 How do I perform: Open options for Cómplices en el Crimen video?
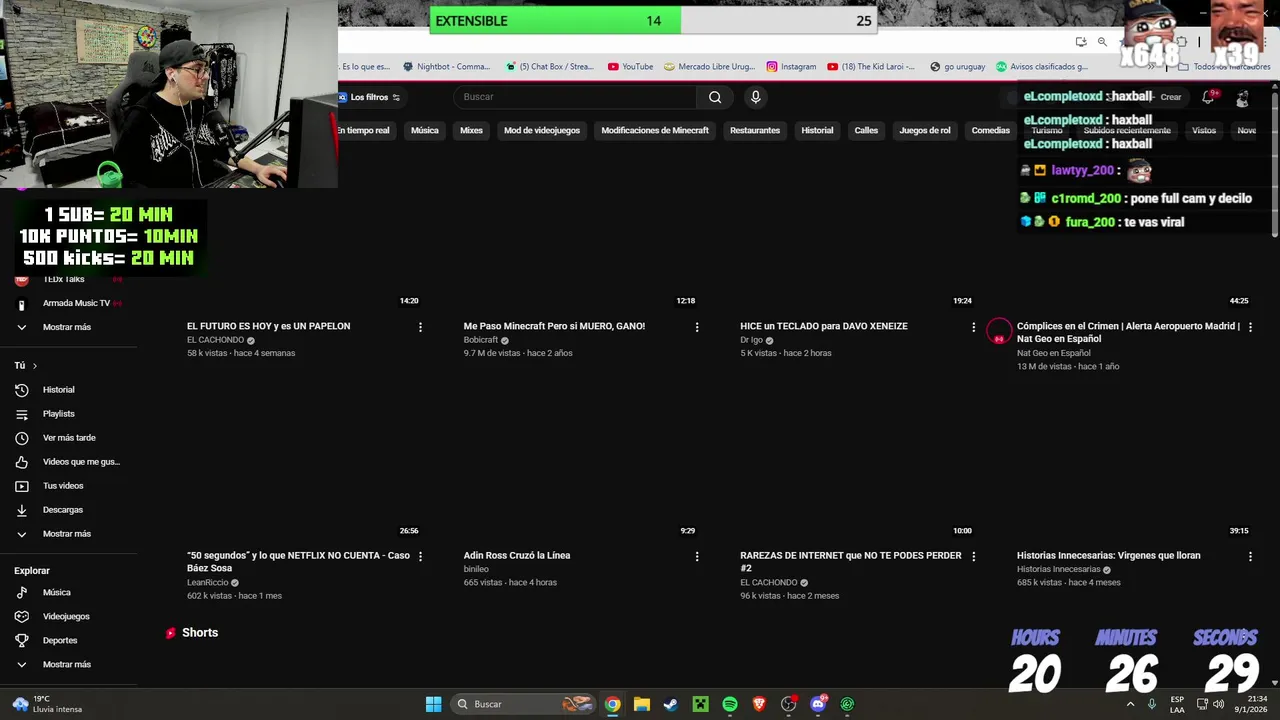(x=1250, y=327)
